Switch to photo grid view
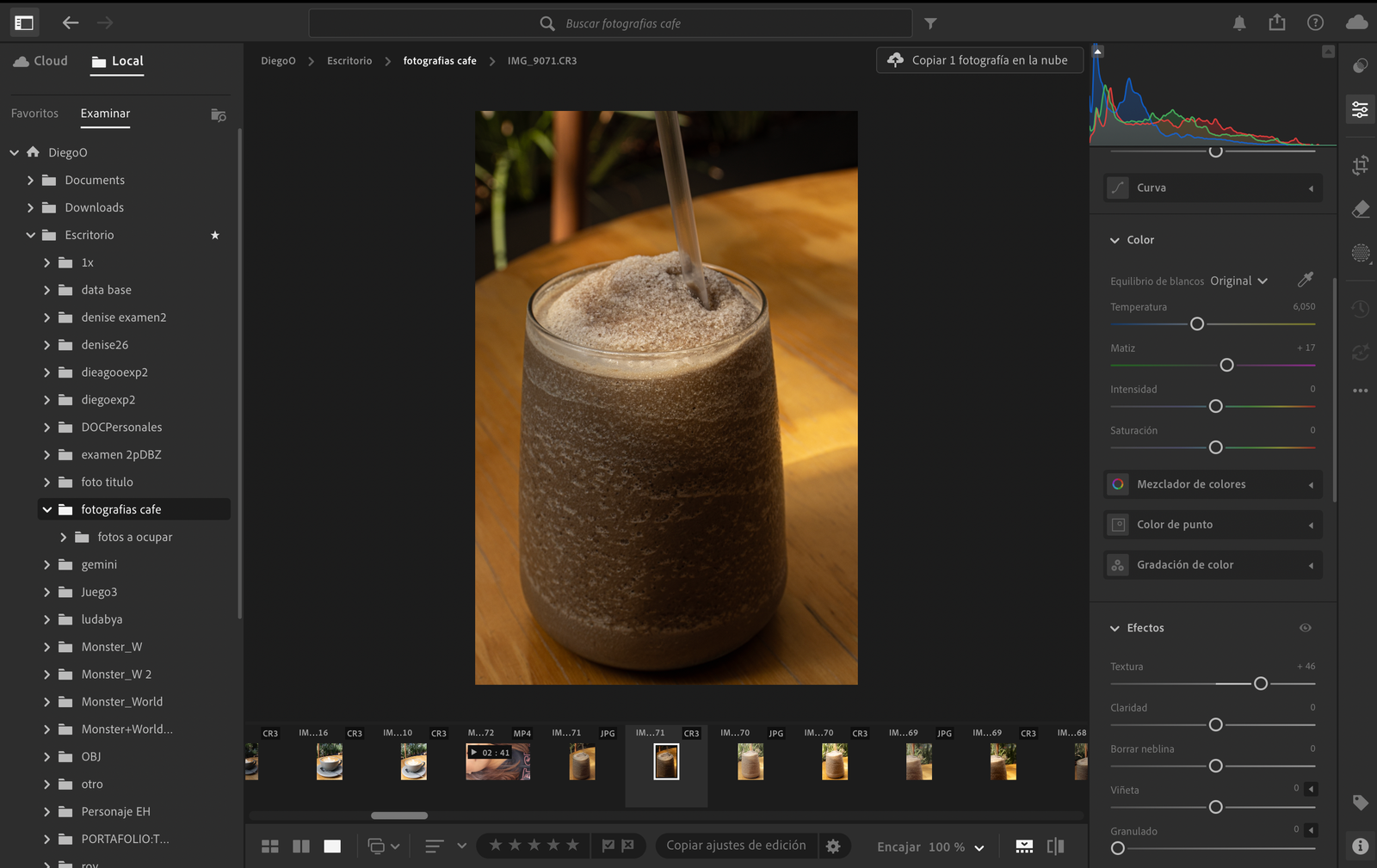 click(269, 846)
